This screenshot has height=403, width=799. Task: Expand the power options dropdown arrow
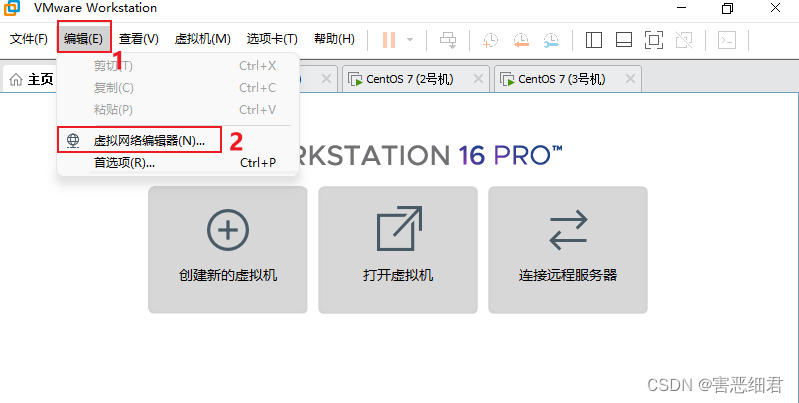pyautogui.click(x=410, y=40)
